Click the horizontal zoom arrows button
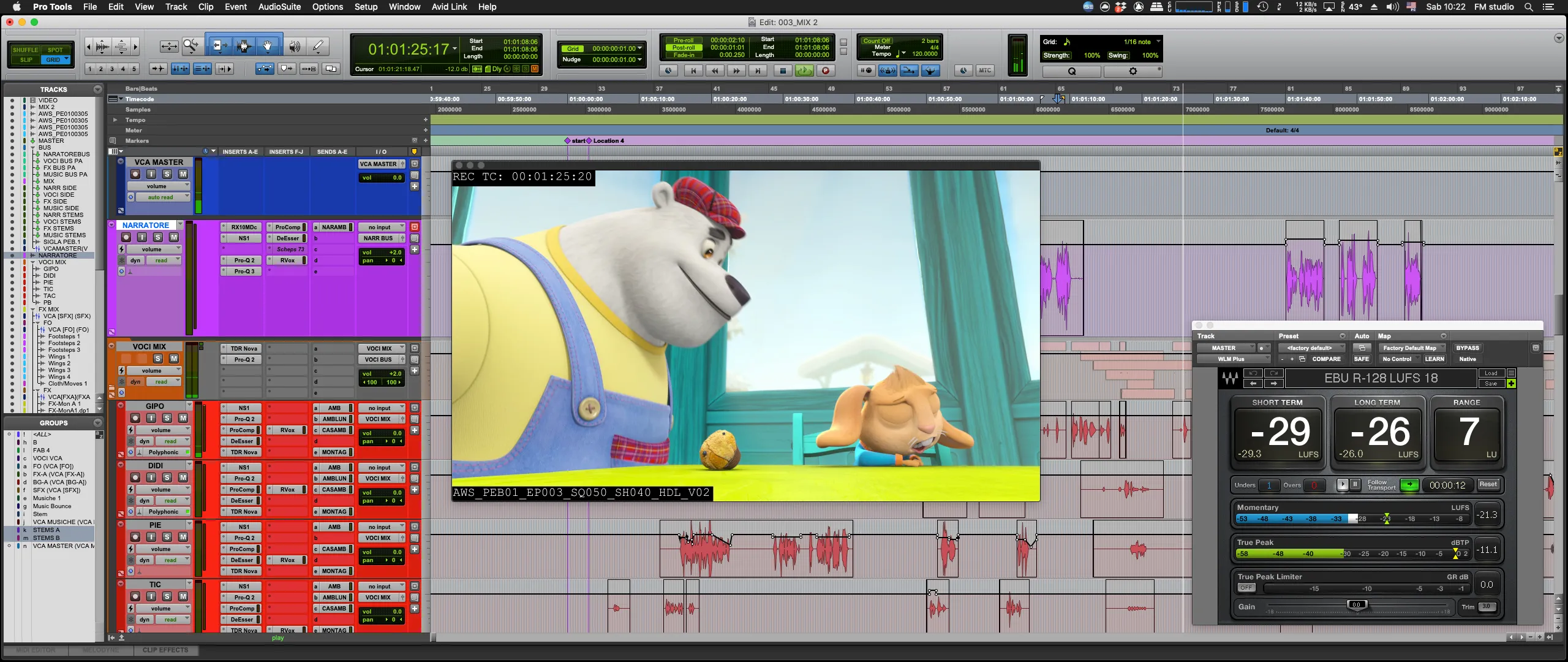The image size is (1568, 662). tap(169, 46)
